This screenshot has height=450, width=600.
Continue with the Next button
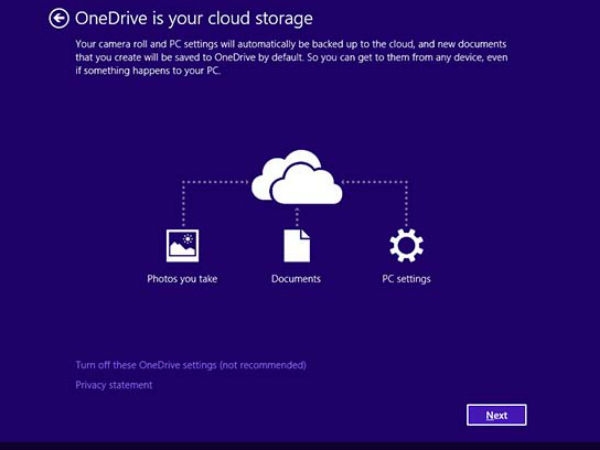[496, 415]
